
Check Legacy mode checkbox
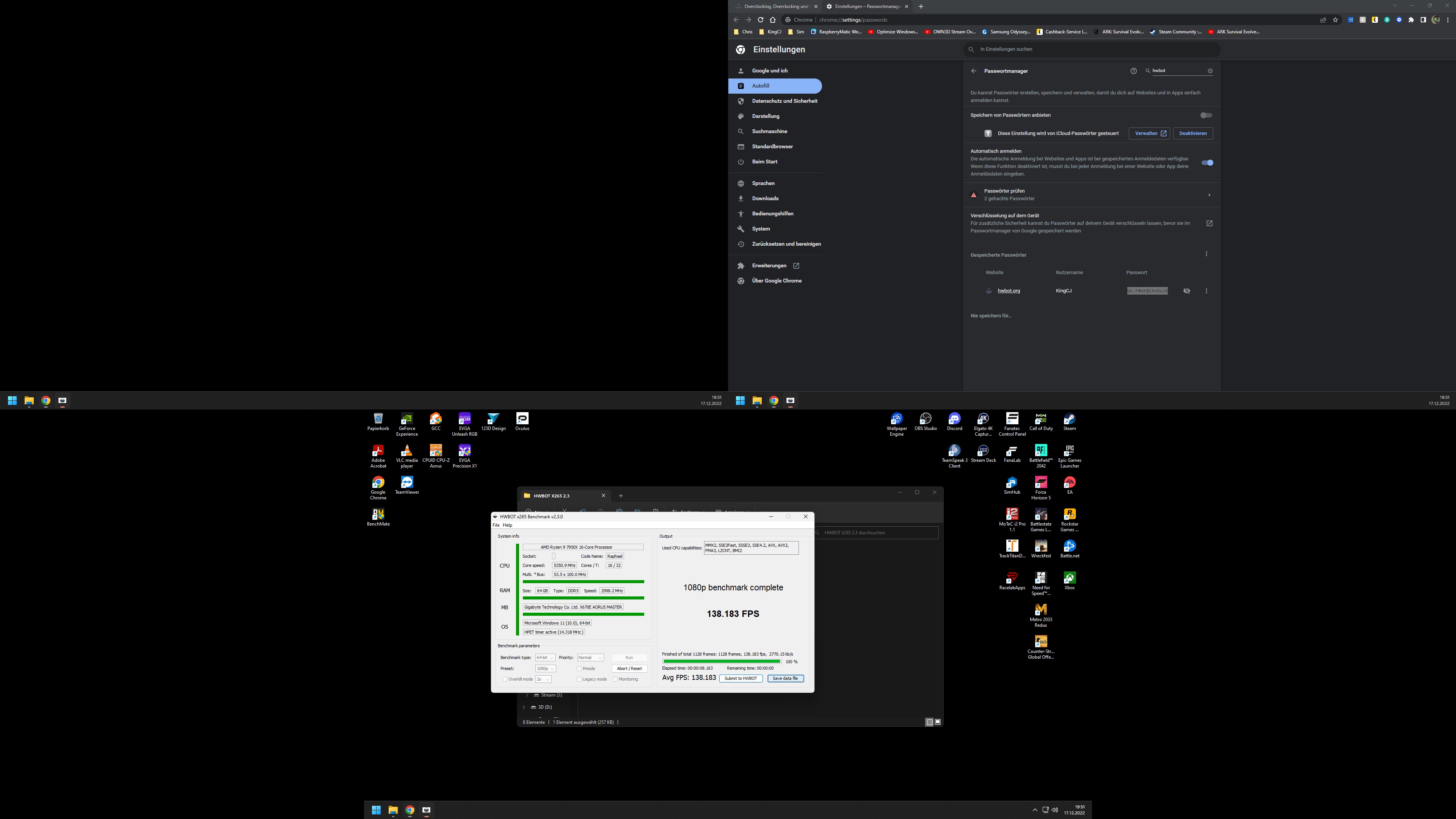tap(579, 679)
